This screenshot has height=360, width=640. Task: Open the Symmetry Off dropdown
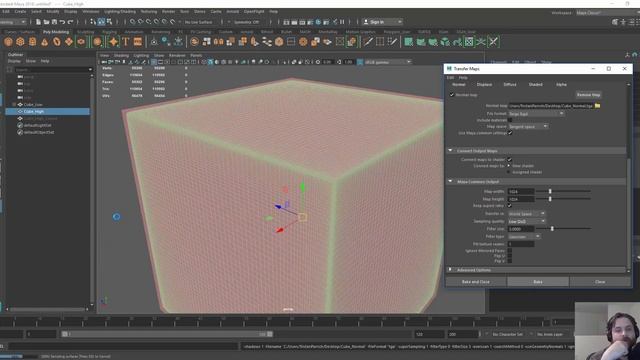point(246,22)
